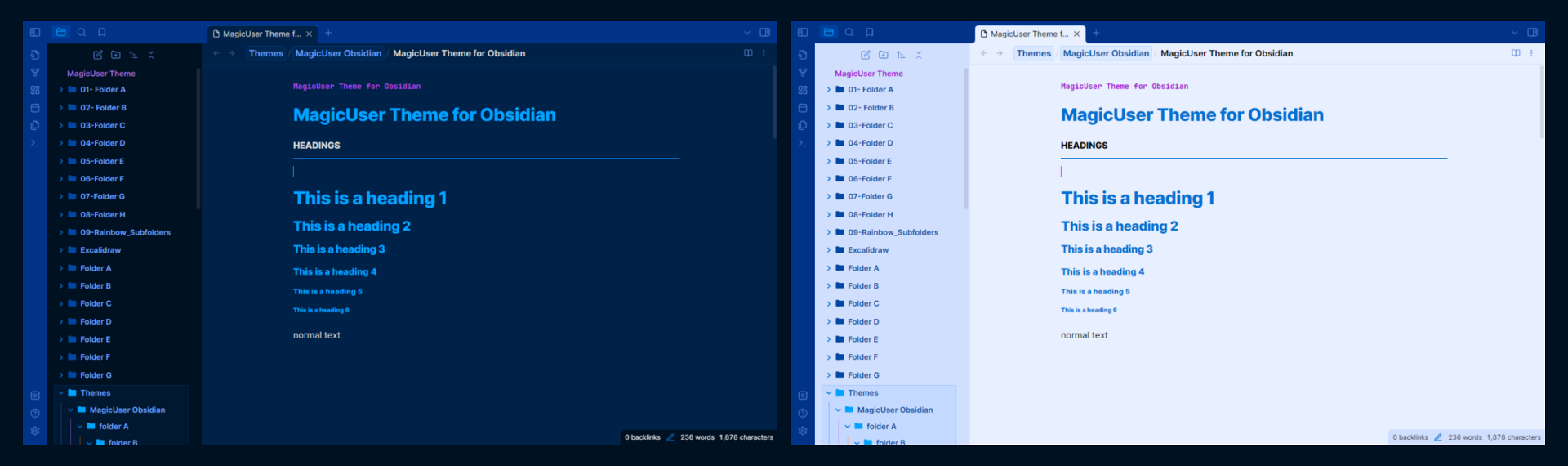Click explorer scrollbar in dark window
This screenshot has height=466, width=1568.
[198, 137]
